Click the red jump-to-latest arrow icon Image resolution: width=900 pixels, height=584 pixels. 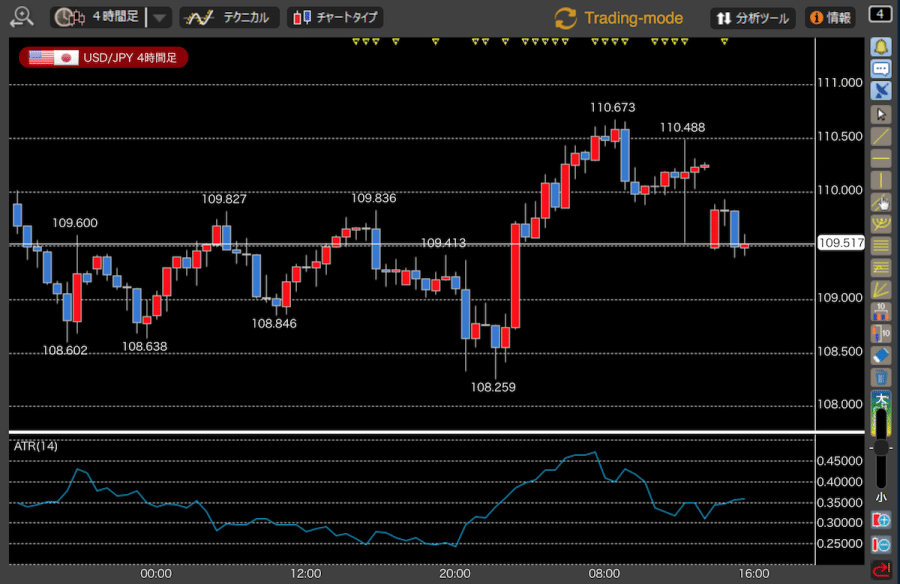tap(881, 570)
